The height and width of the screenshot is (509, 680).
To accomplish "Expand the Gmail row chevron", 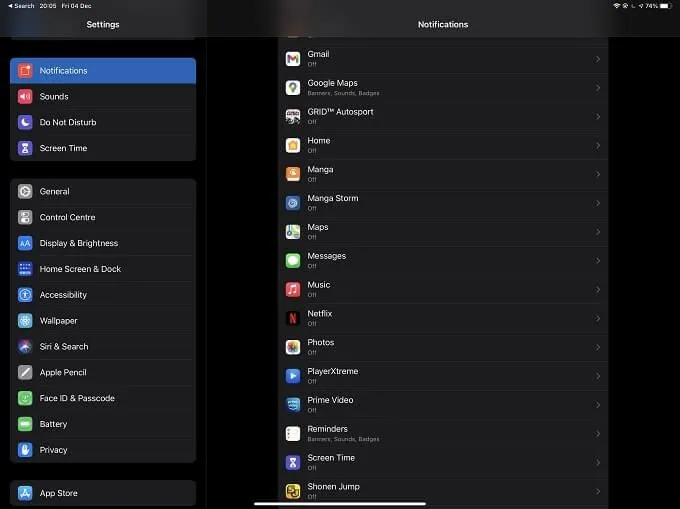I will 598,59.
